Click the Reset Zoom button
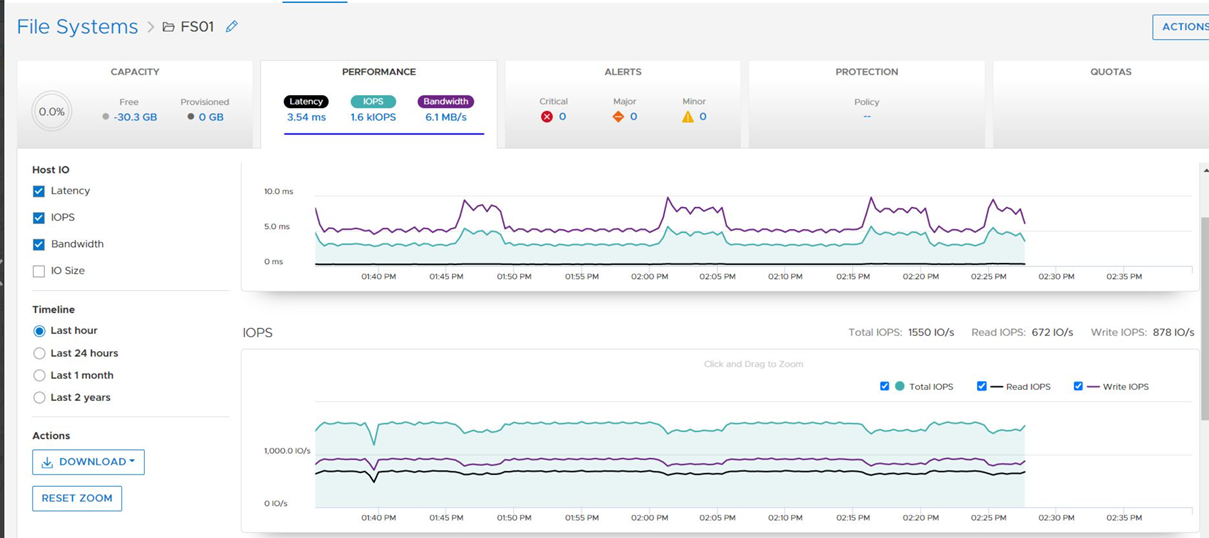1209x538 pixels. [x=77, y=498]
